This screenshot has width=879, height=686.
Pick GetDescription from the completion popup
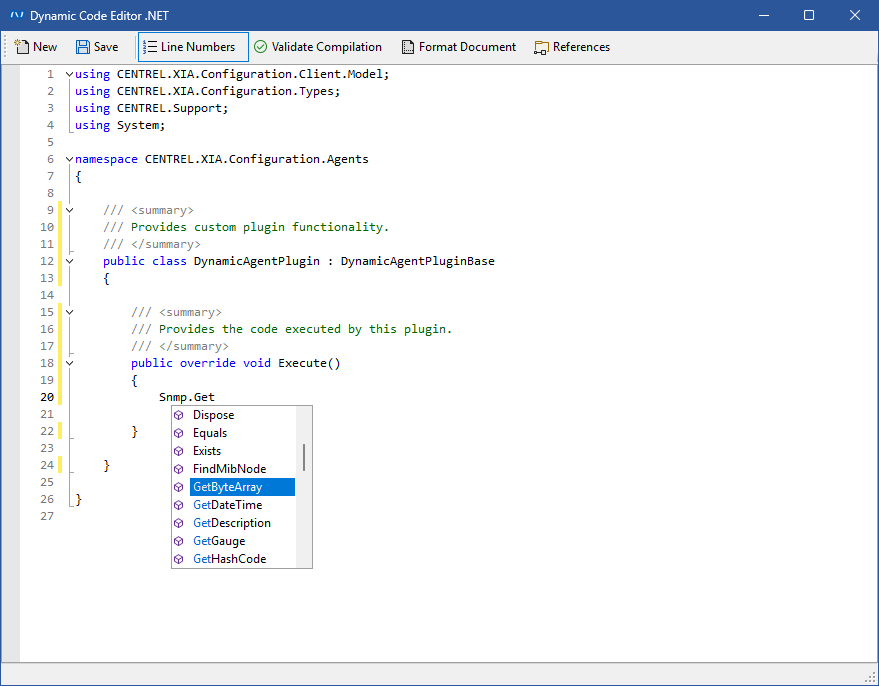tap(232, 523)
